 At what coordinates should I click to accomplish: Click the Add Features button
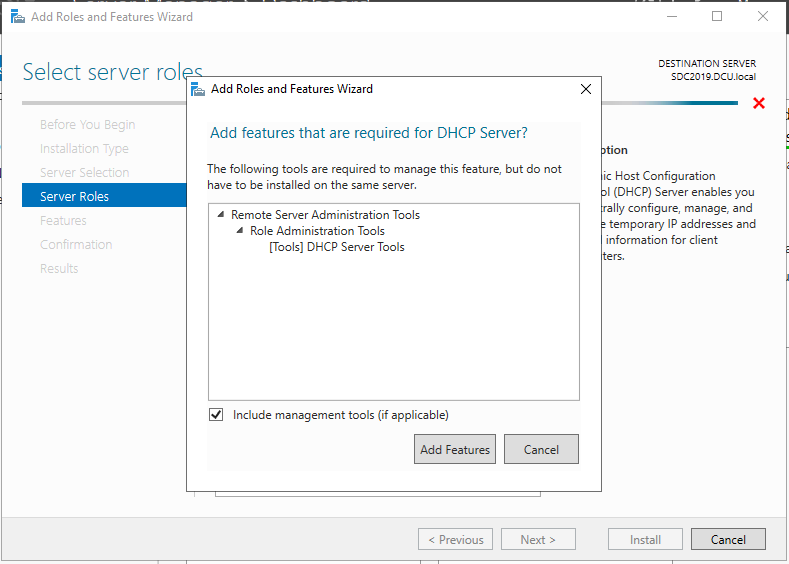coord(455,449)
